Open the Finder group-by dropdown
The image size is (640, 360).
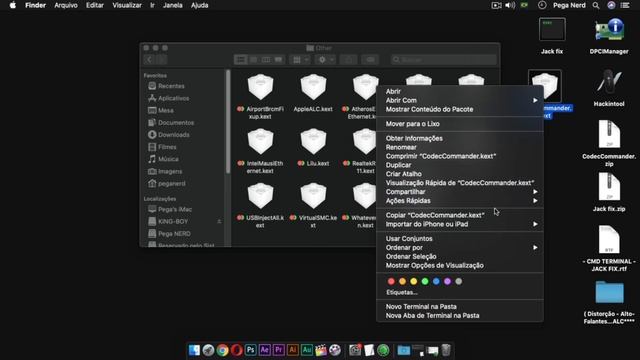pos(300,60)
